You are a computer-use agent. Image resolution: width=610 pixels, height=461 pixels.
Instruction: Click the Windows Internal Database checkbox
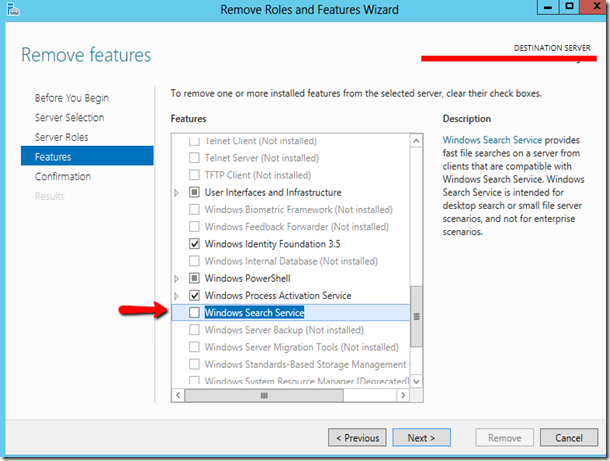click(194, 261)
